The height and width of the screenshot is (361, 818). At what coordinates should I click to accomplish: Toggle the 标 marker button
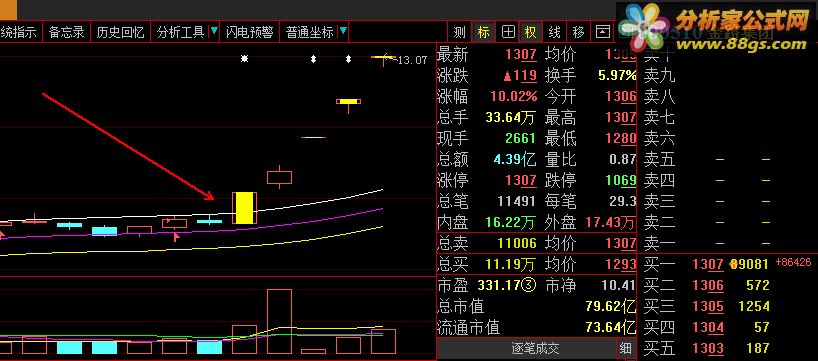point(484,32)
